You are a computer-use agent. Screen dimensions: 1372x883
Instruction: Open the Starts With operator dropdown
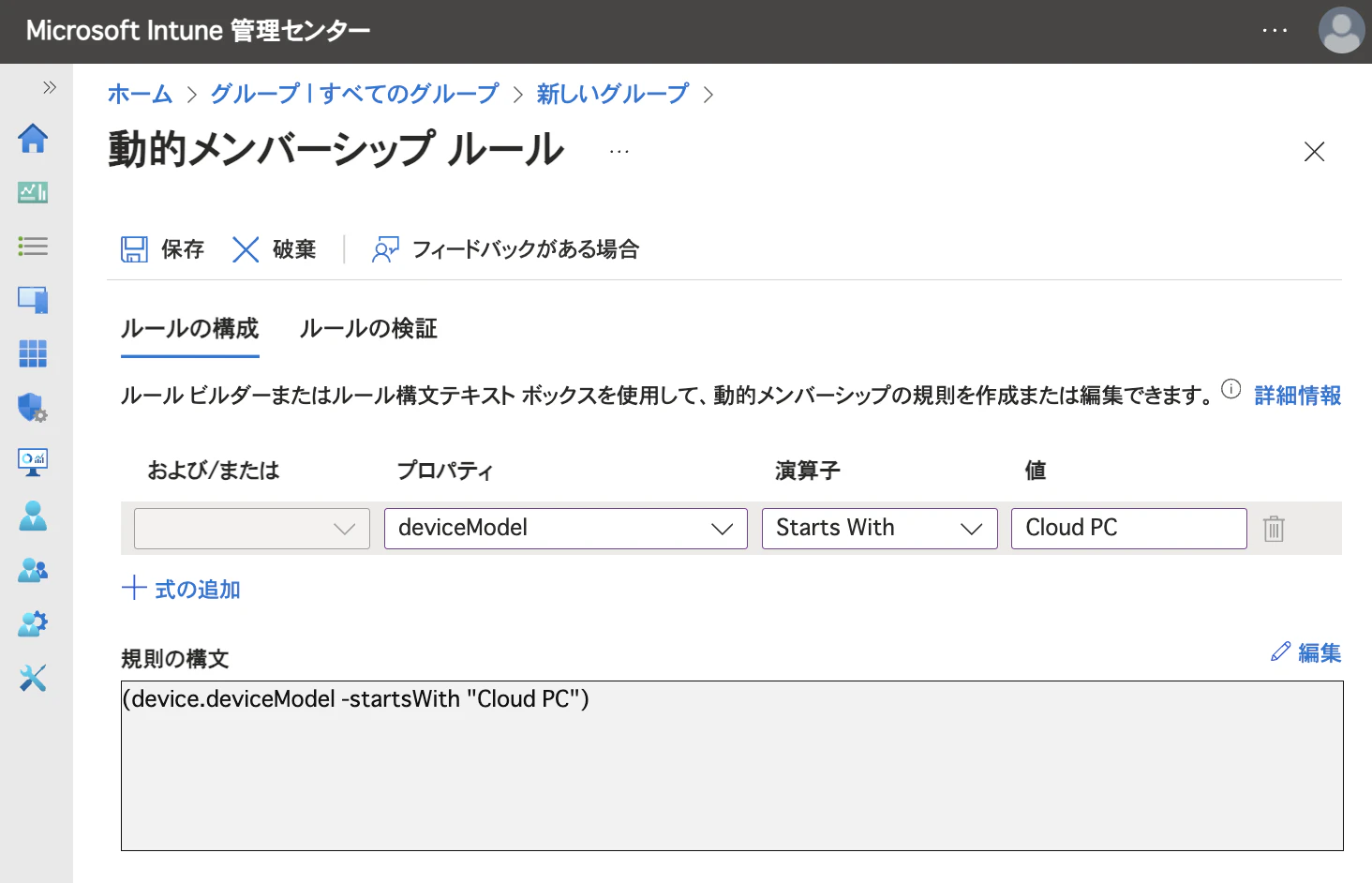[880, 529]
